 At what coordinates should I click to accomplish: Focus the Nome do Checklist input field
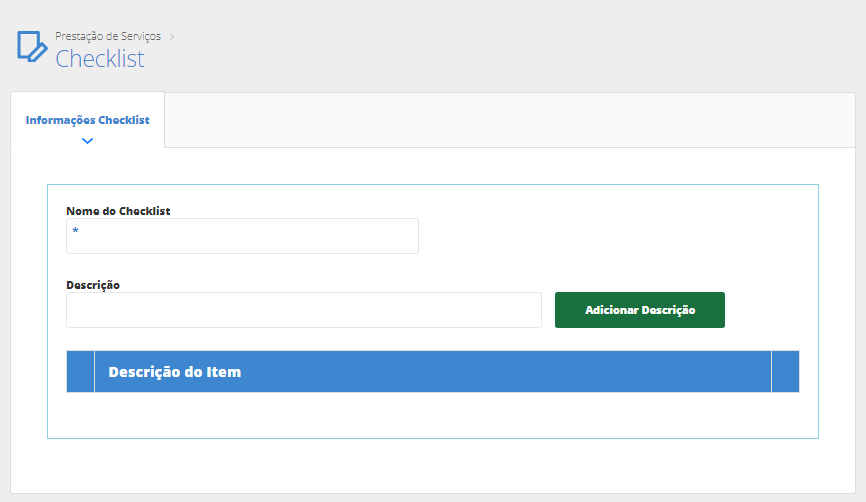(242, 236)
